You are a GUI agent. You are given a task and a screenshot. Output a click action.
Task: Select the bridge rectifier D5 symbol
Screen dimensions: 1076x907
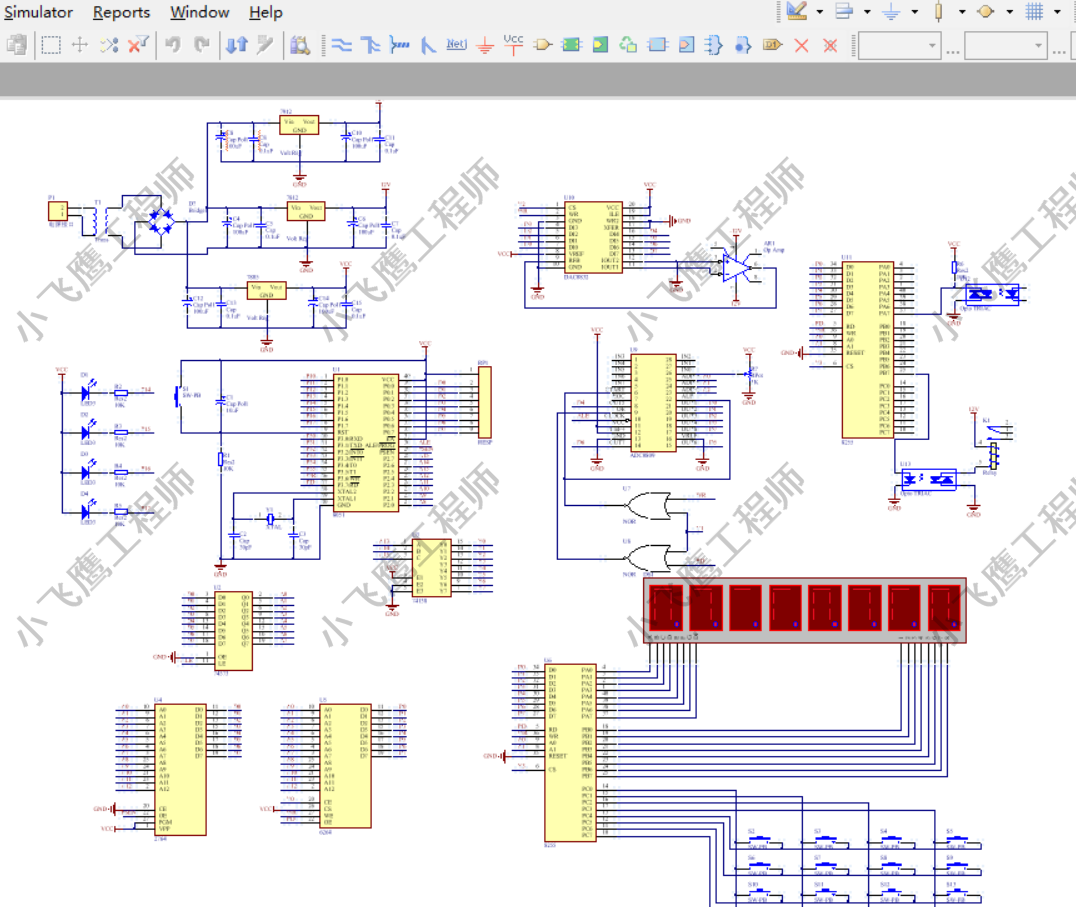161,222
